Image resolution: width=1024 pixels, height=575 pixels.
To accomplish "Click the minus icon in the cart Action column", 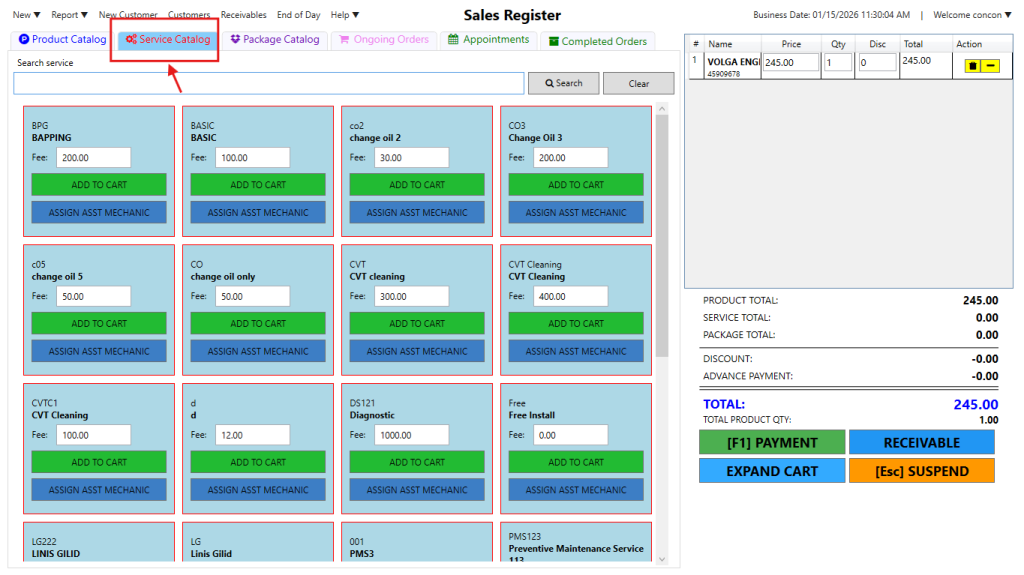I will tap(990, 65).
